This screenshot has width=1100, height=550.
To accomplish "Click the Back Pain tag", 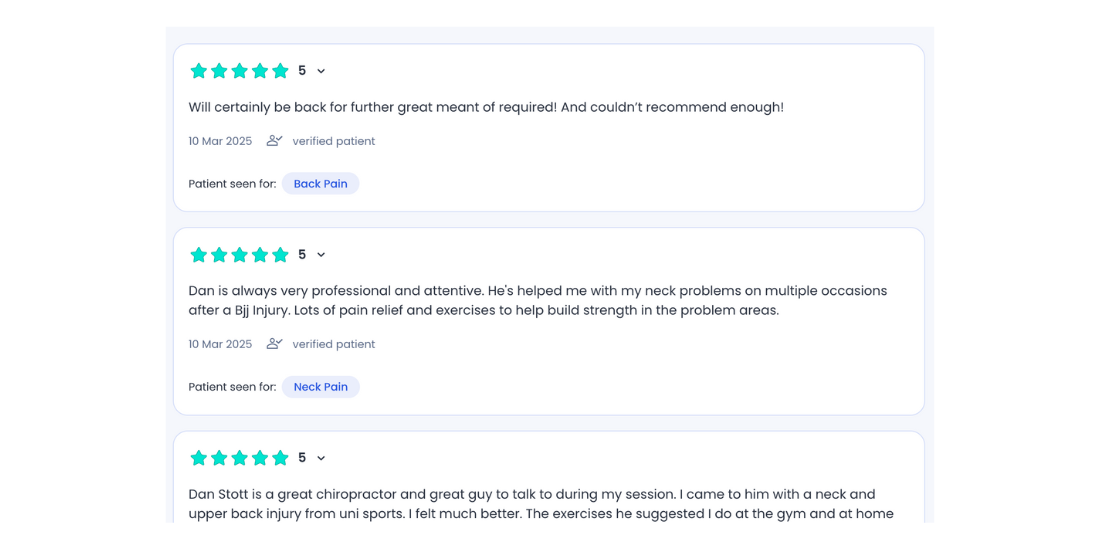I will tap(321, 184).
